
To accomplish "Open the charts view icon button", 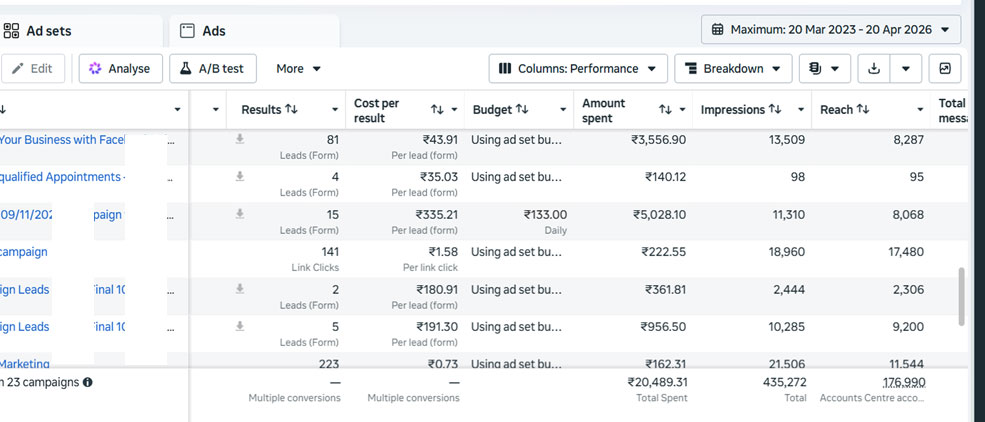I will pyautogui.click(x=944, y=69).
